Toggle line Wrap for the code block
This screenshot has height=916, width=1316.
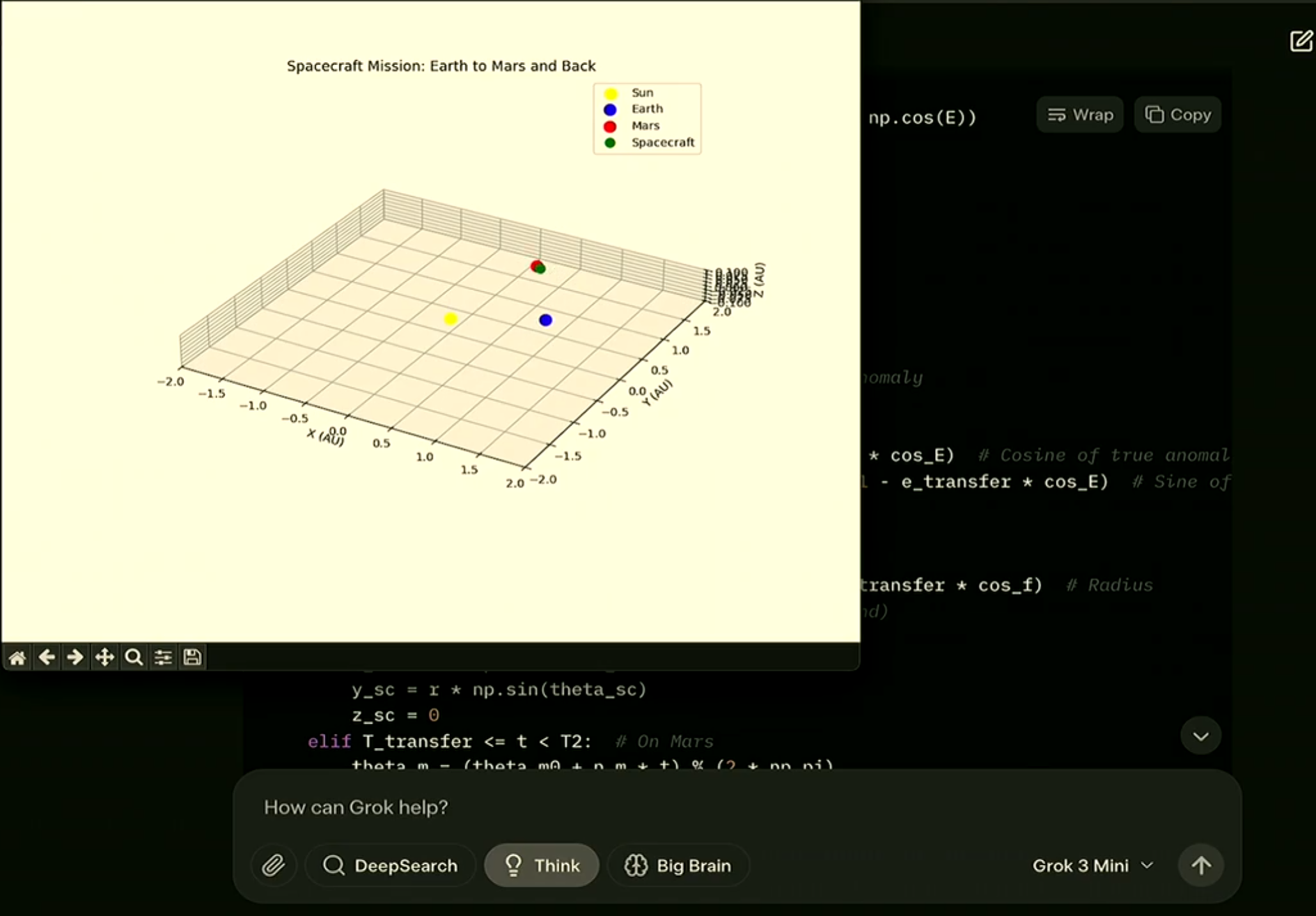[x=1080, y=115]
